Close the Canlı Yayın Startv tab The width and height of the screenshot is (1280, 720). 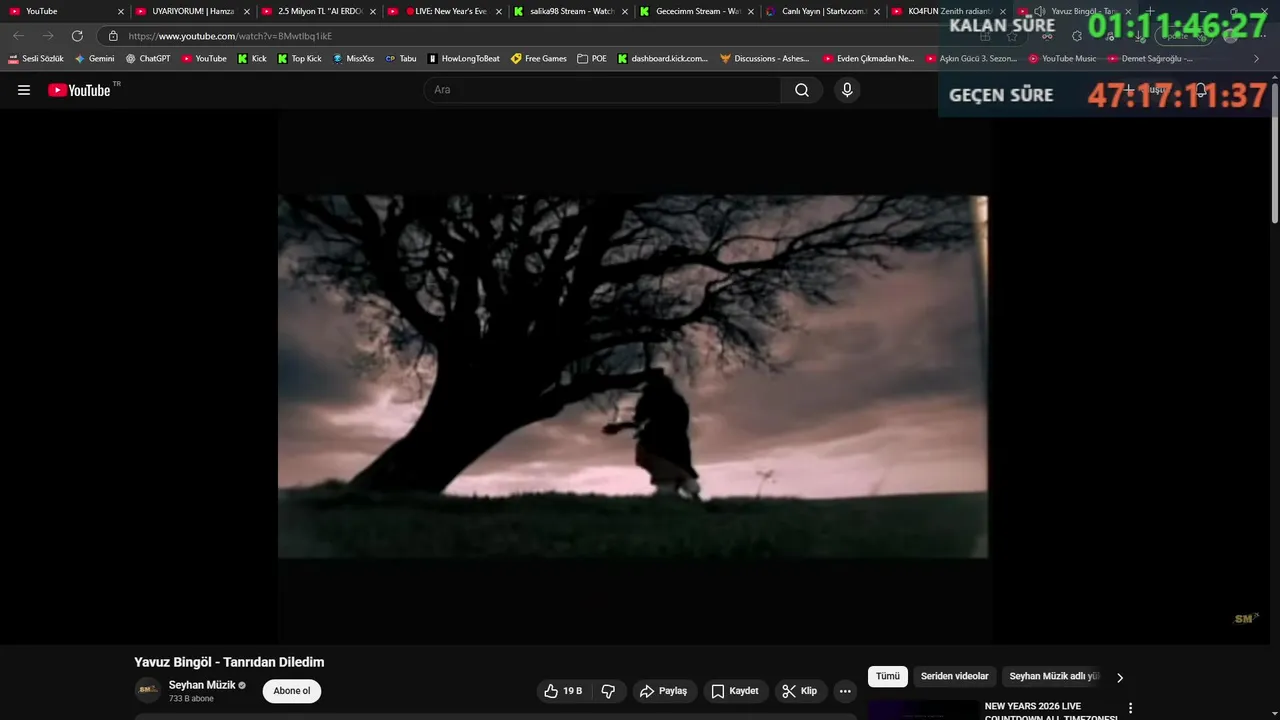tap(877, 12)
